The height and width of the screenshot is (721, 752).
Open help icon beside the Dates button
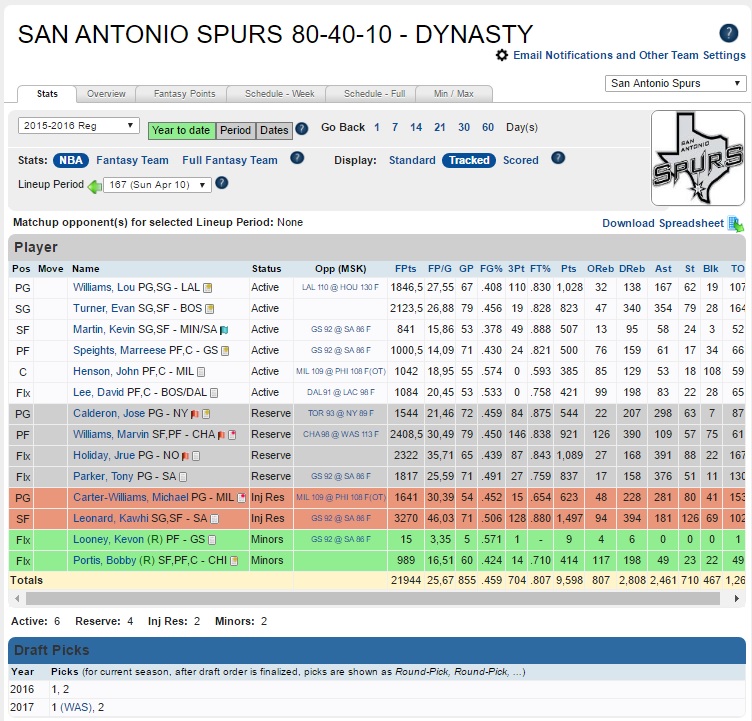click(302, 129)
